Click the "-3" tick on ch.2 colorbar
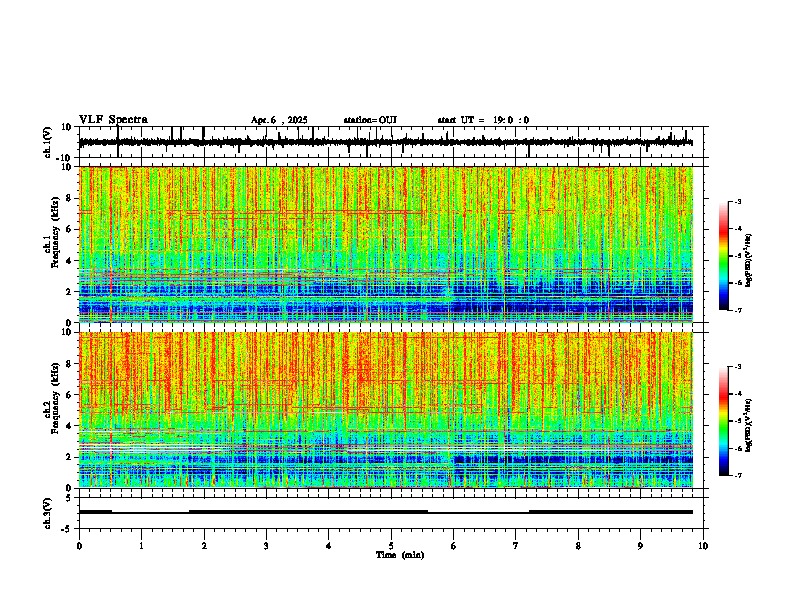This screenshot has height=612, width=792. click(x=738, y=367)
